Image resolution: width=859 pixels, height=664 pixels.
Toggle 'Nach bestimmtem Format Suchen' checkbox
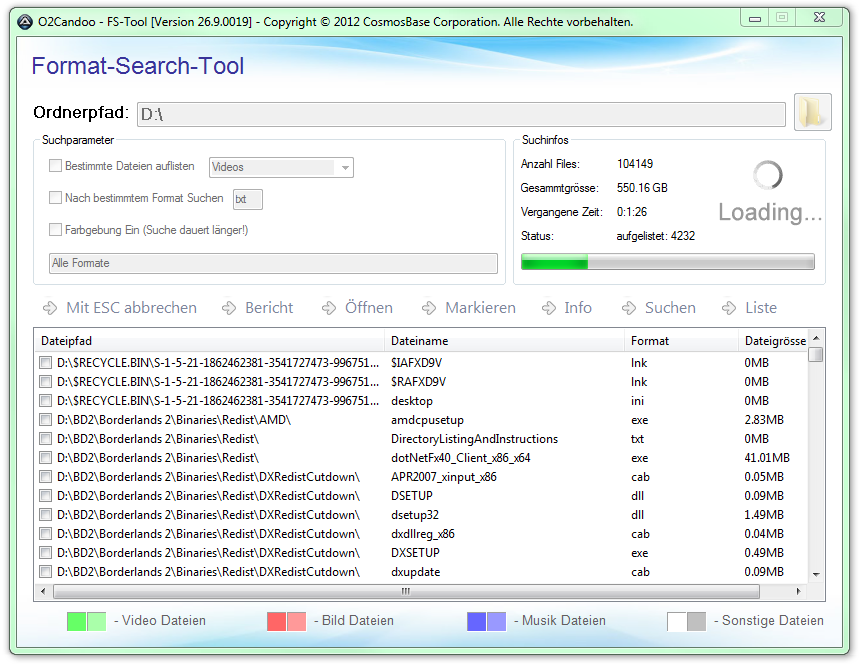coord(56,198)
